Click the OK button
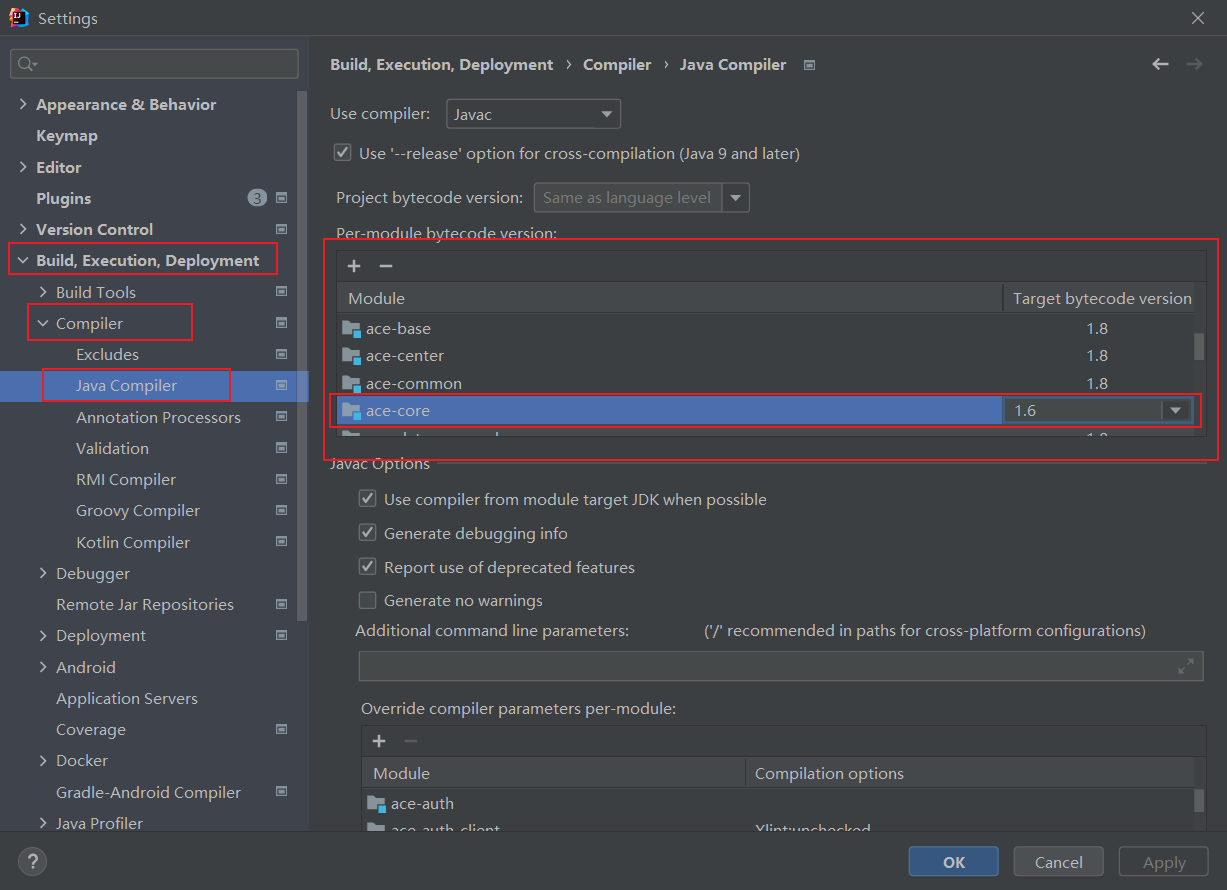 click(x=953, y=862)
